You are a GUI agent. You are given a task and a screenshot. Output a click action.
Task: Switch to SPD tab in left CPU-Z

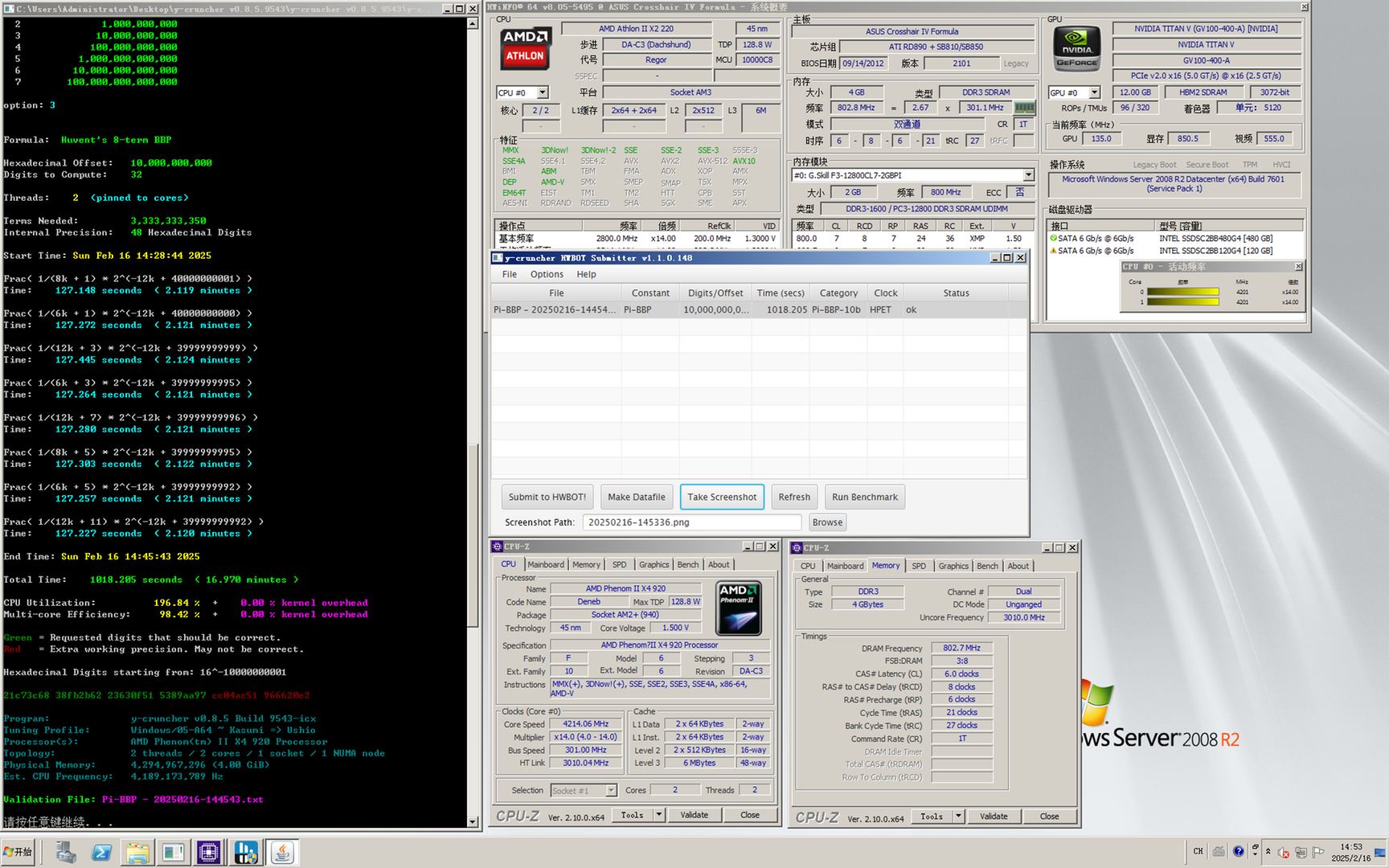[619, 565]
